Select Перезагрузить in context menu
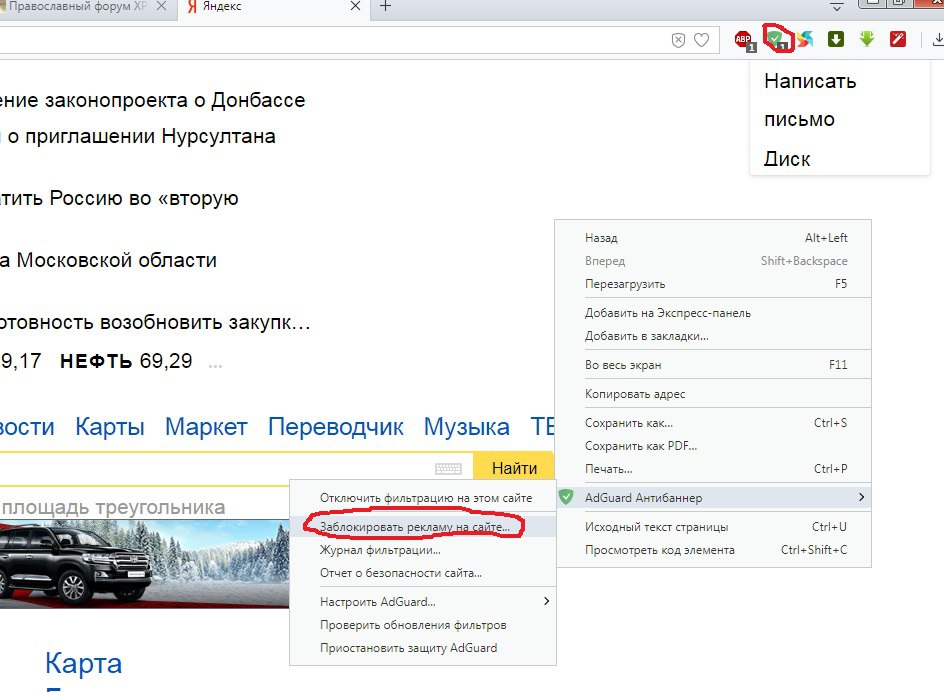This screenshot has height=692, width=944. click(x=715, y=284)
